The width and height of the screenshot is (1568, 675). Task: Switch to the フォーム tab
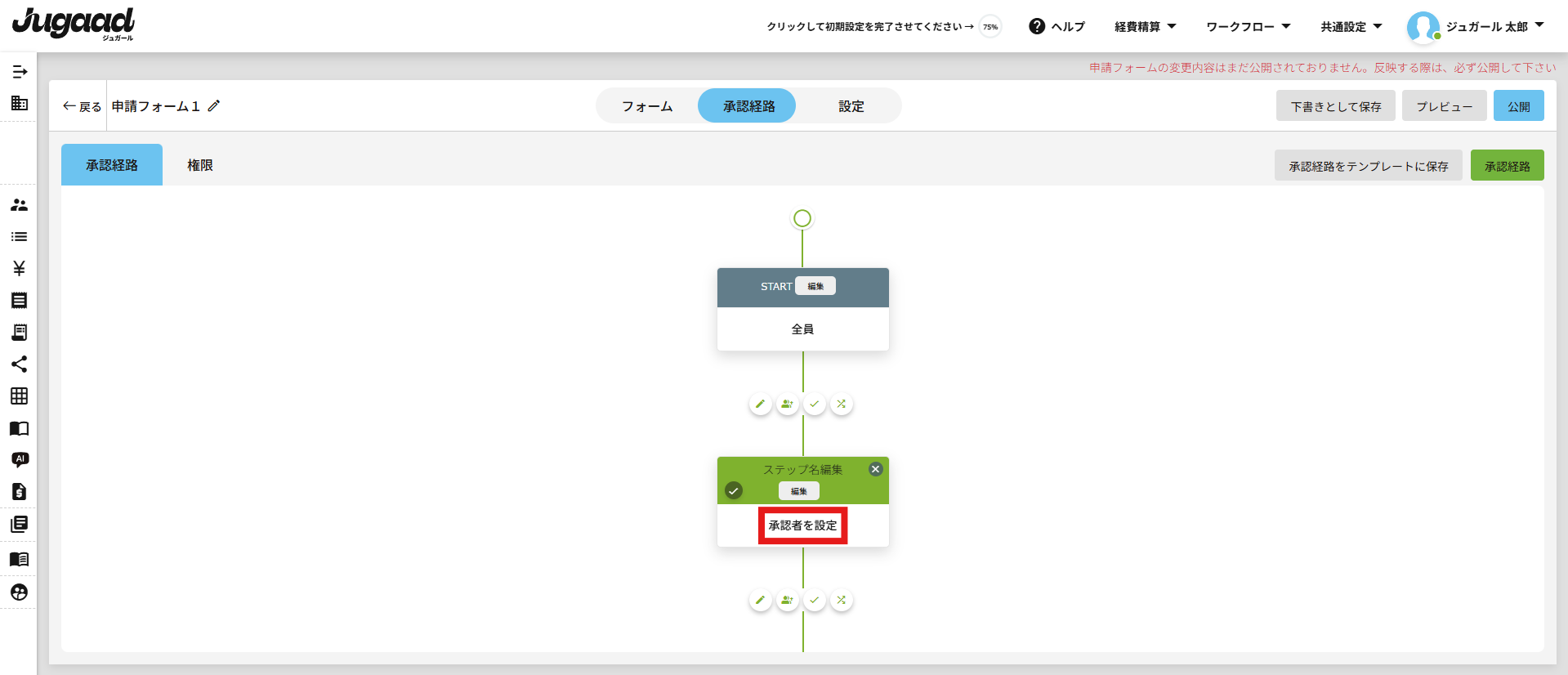click(x=647, y=106)
